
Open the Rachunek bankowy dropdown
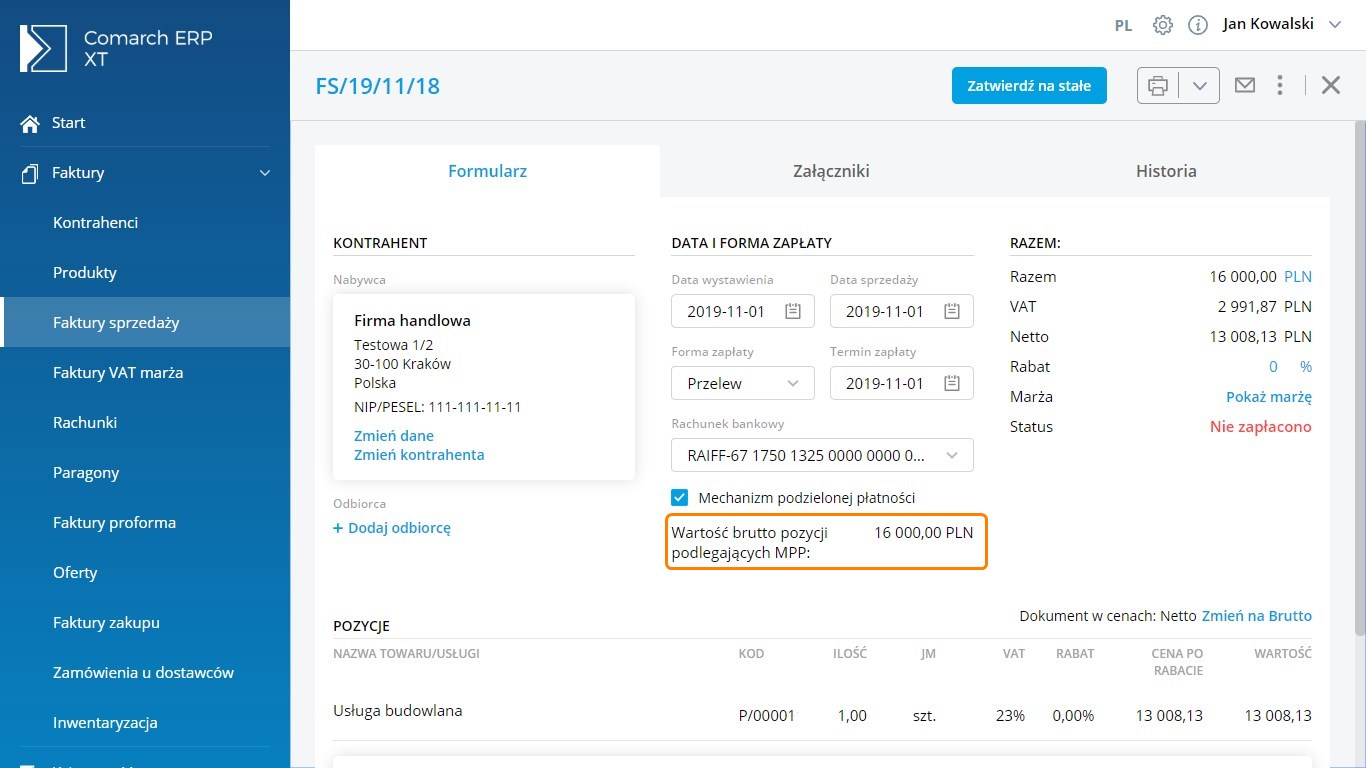pos(822,455)
